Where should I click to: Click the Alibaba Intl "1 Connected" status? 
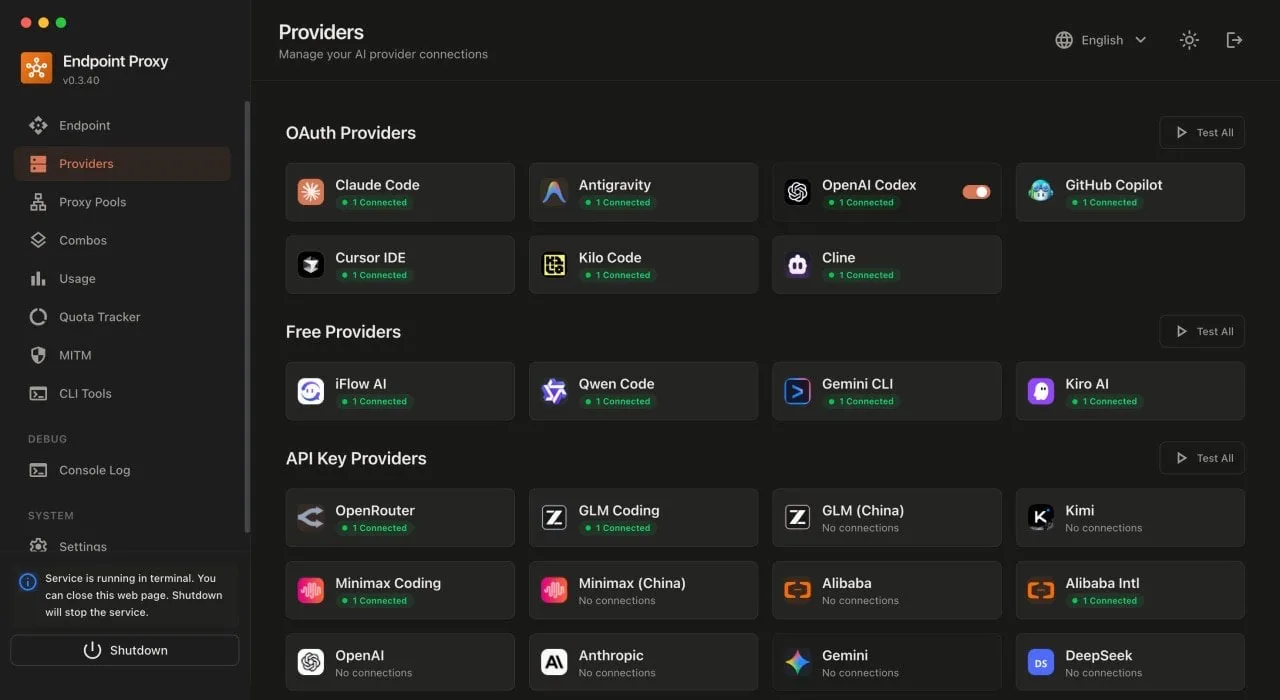coord(1104,601)
